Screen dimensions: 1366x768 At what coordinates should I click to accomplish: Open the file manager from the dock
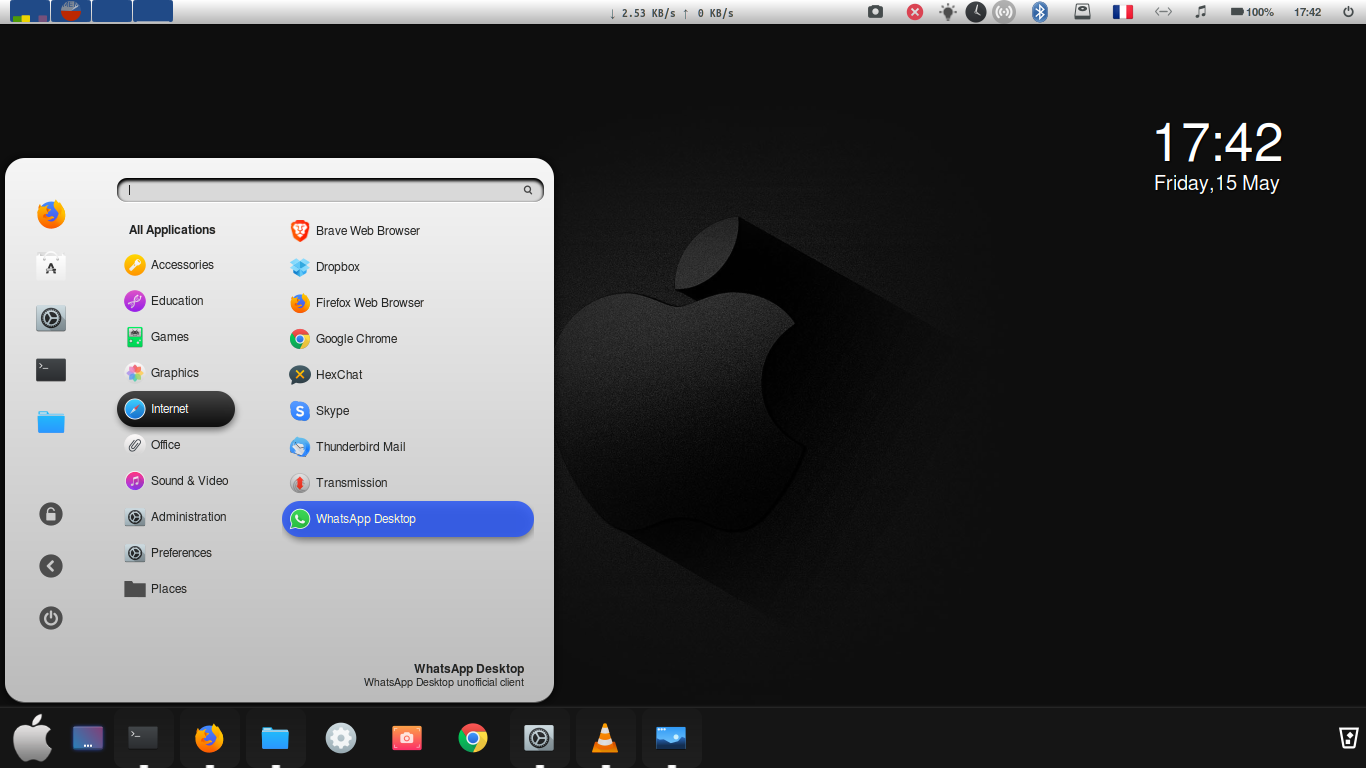coord(275,738)
